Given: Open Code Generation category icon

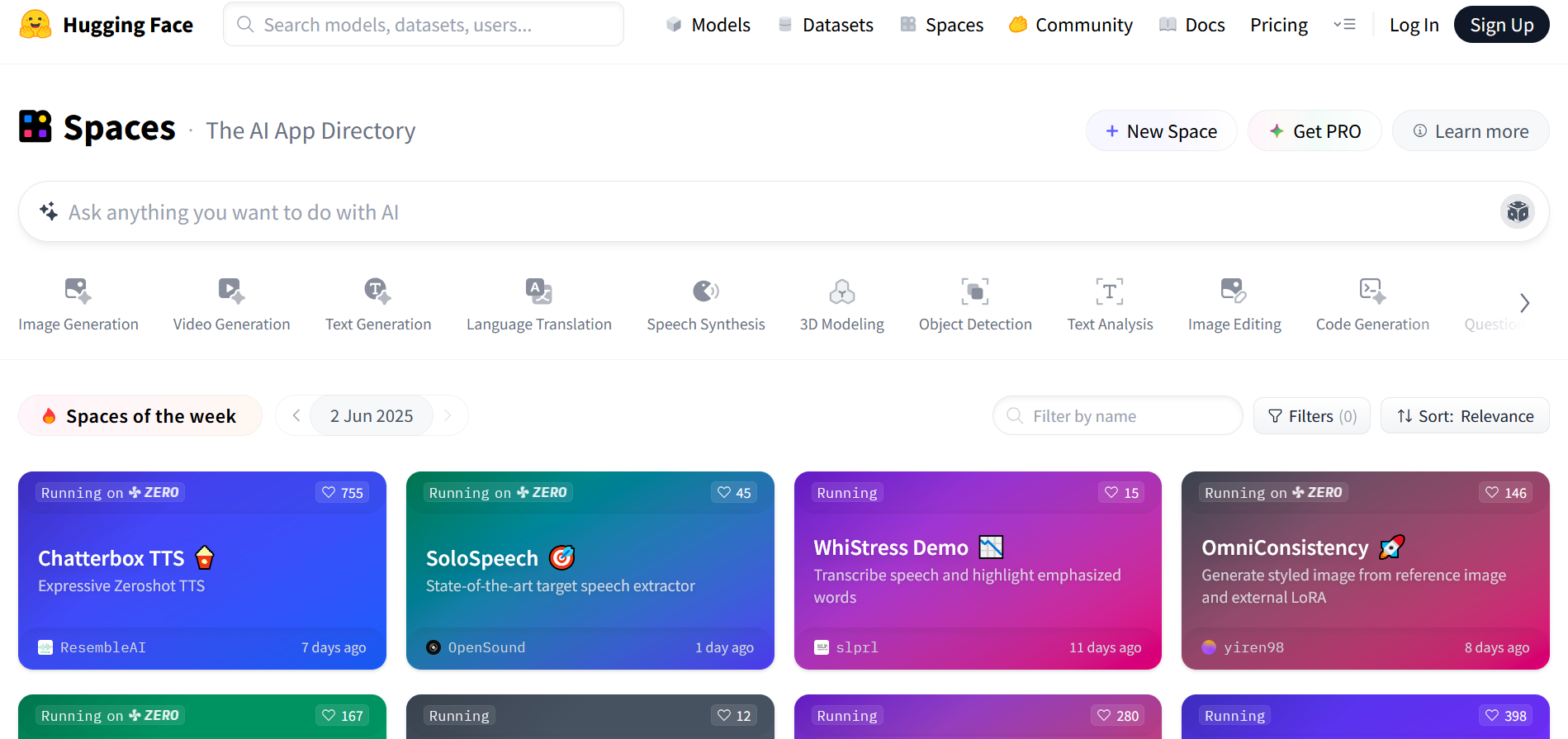Looking at the screenshot, I should click(1372, 291).
